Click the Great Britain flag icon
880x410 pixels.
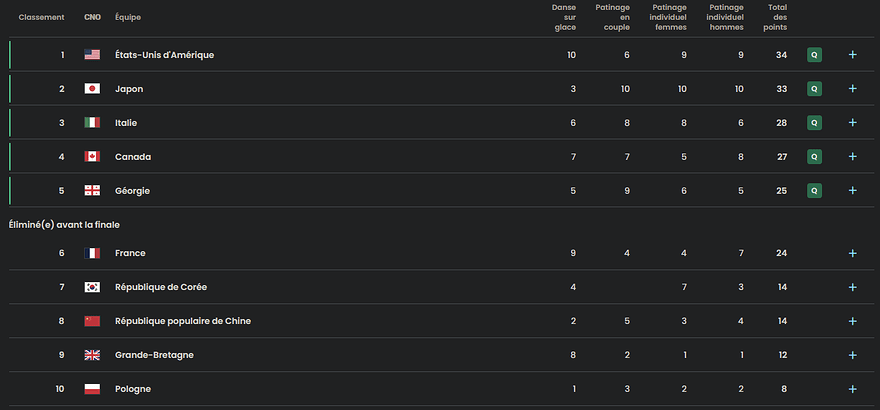pos(92,355)
